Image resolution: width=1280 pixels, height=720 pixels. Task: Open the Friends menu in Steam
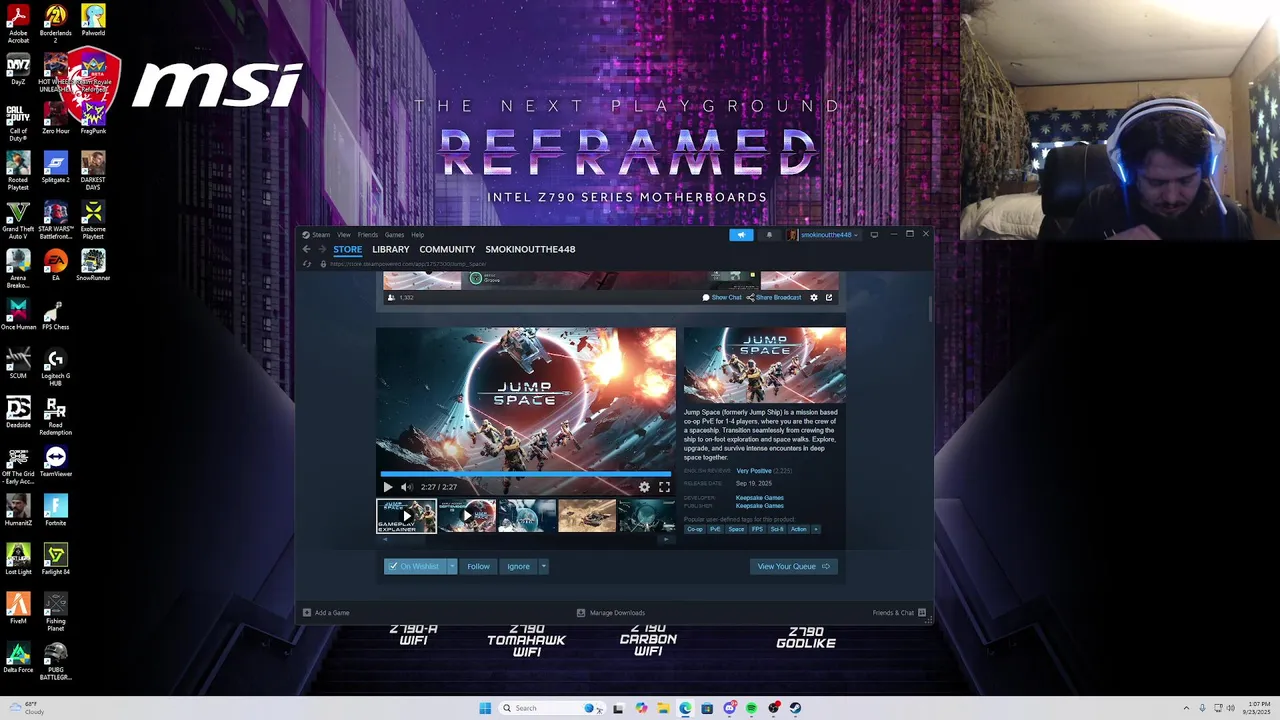pos(368,235)
